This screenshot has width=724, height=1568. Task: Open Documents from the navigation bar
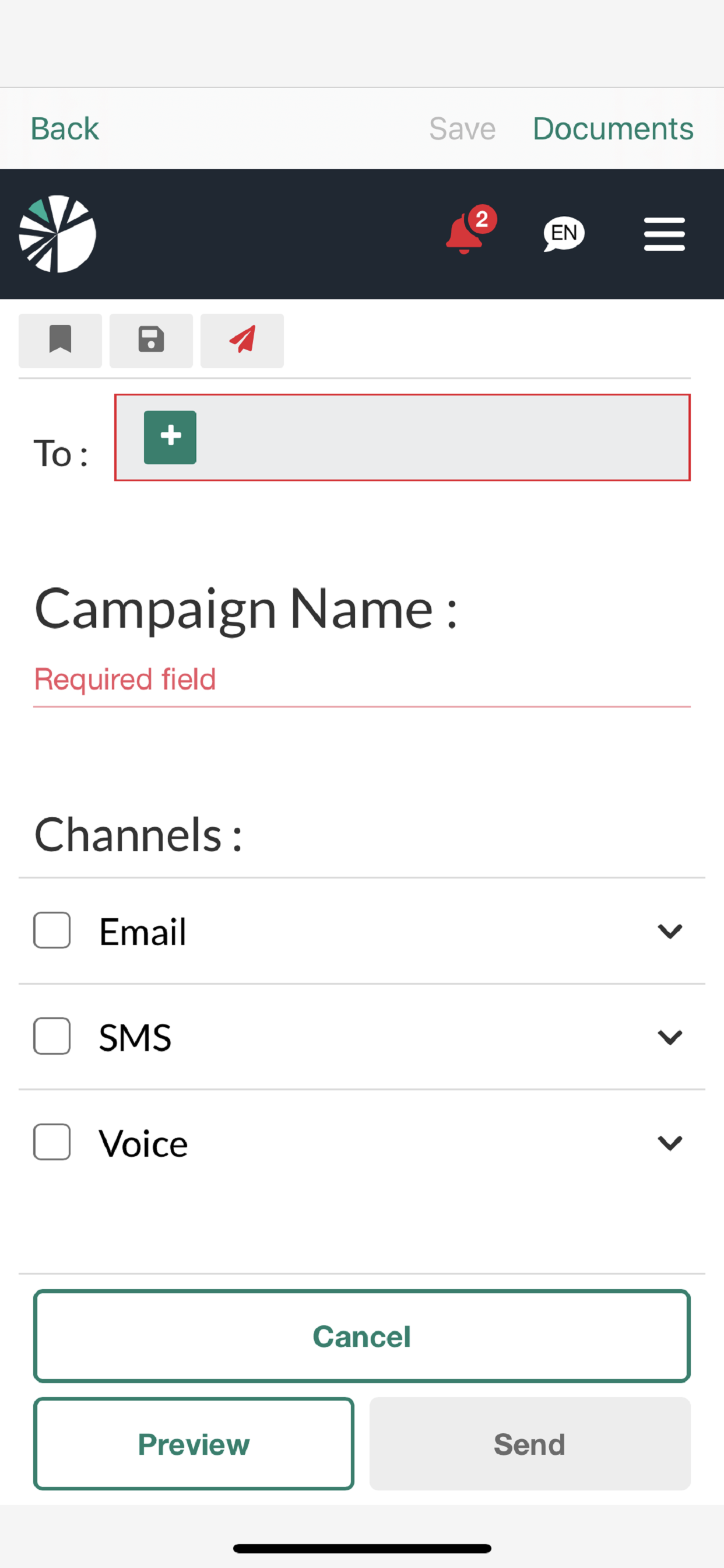tap(613, 128)
